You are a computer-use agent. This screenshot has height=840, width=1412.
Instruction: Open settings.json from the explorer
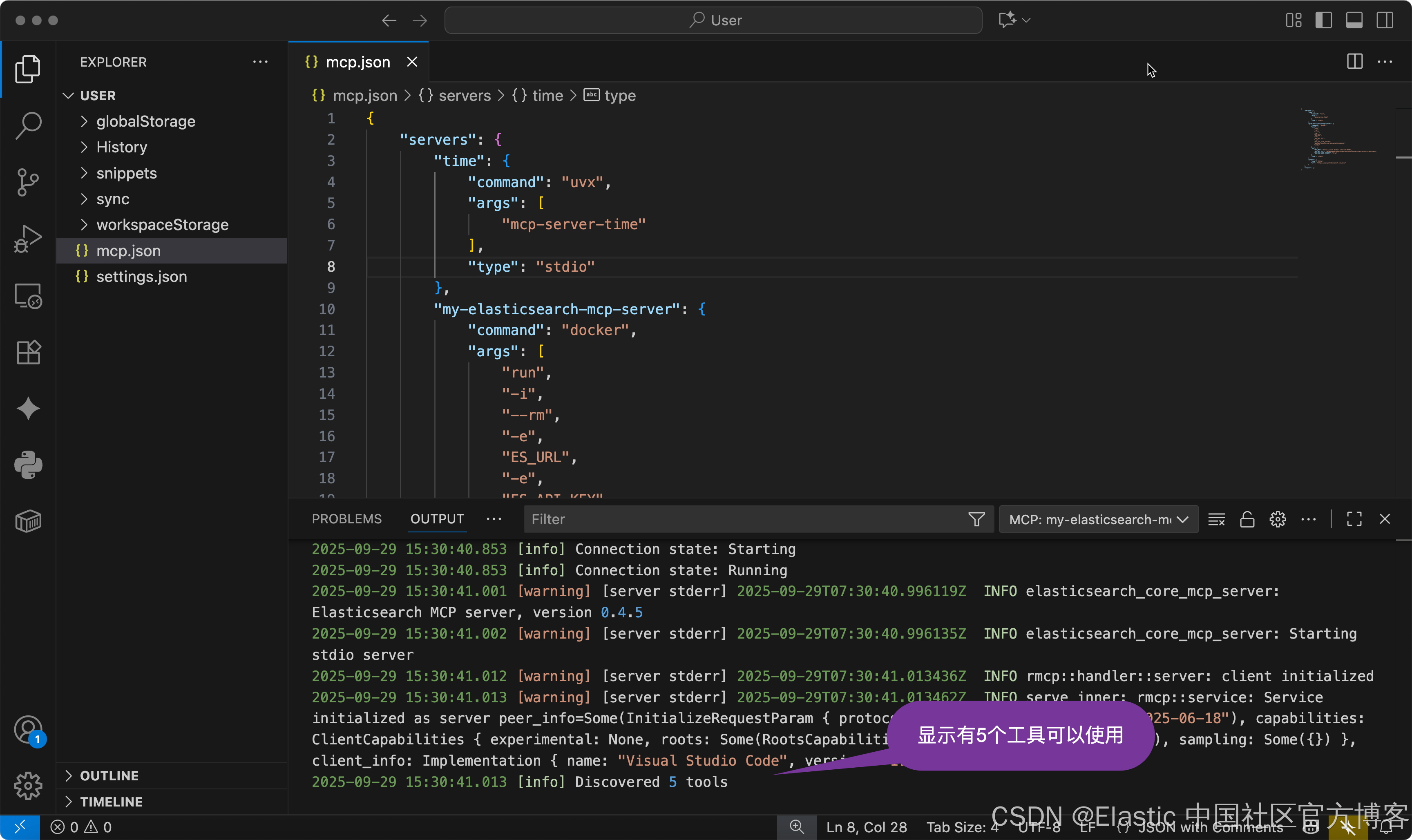pos(172,277)
